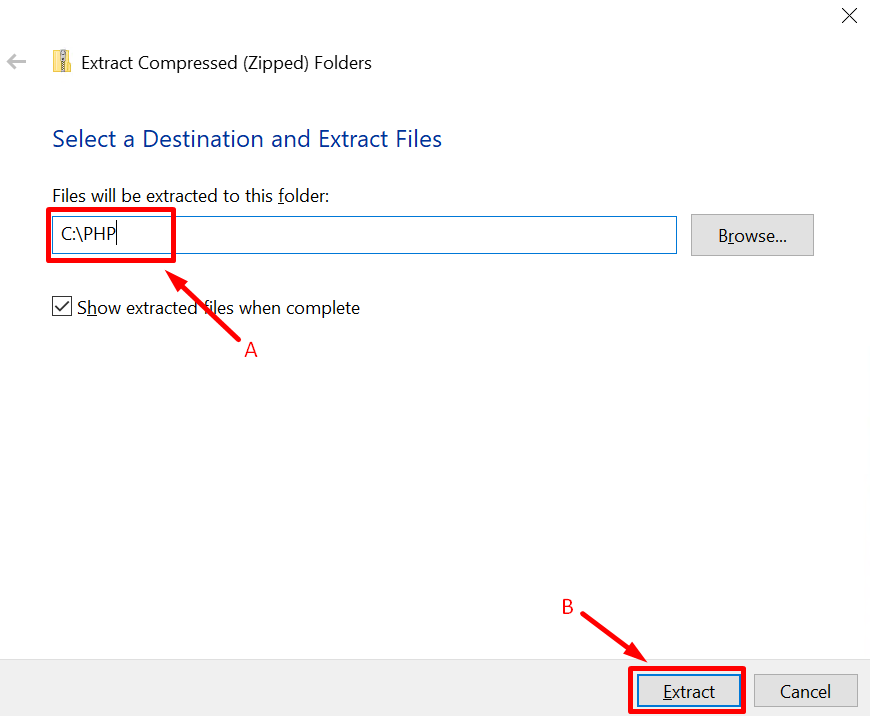
Task: Click the gray footer bar left of Extract
Action: (300, 689)
